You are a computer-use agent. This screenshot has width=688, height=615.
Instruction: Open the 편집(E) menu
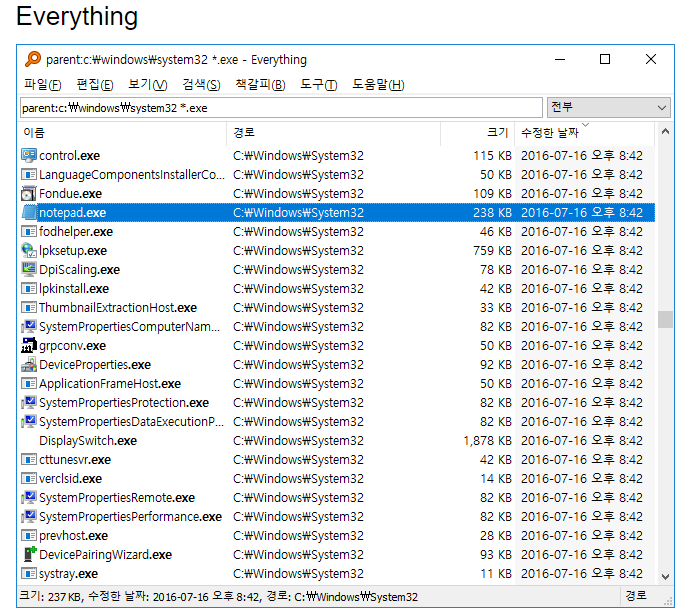click(x=95, y=84)
